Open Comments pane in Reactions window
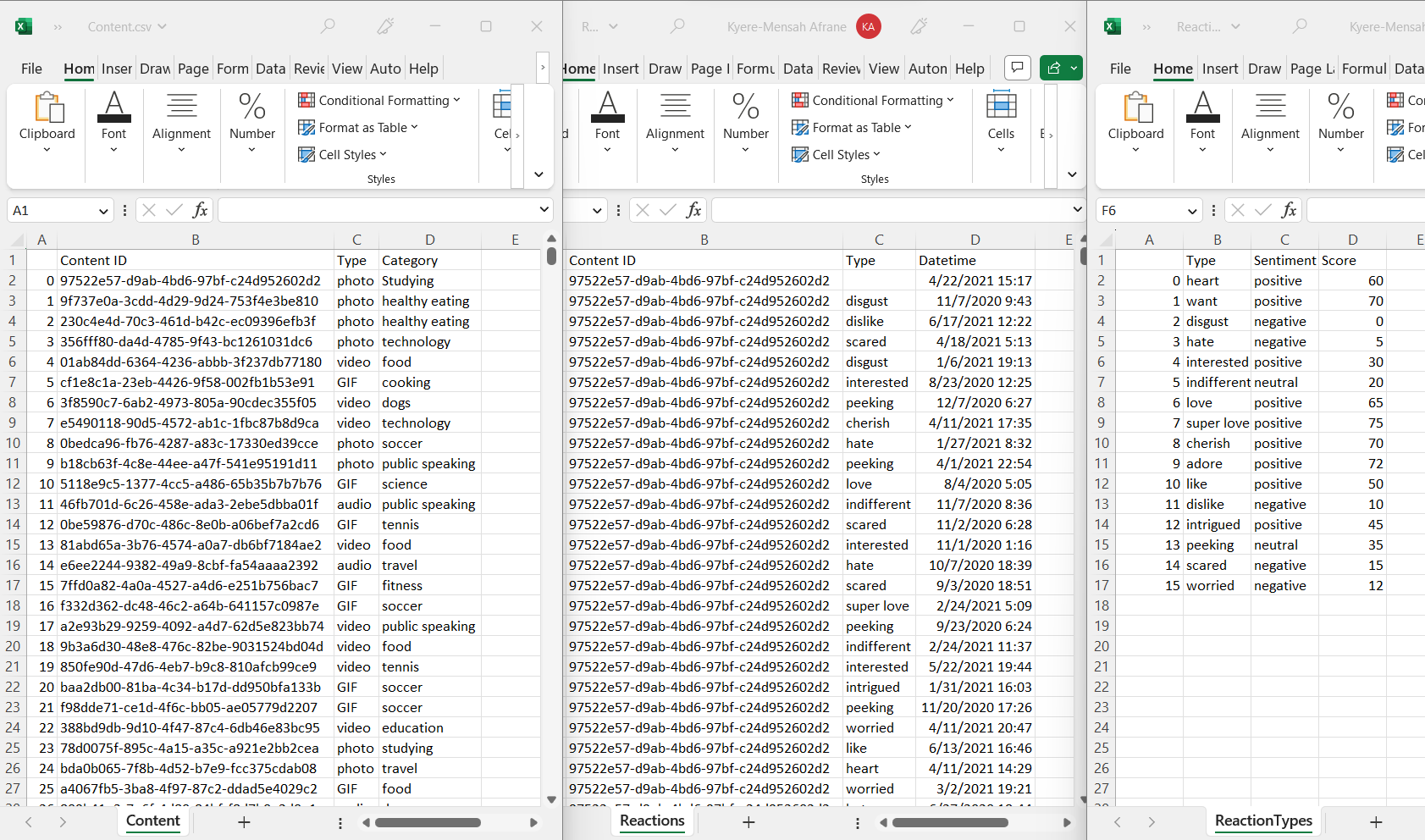This screenshot has width=1425, height=840. click(1017, 68)
